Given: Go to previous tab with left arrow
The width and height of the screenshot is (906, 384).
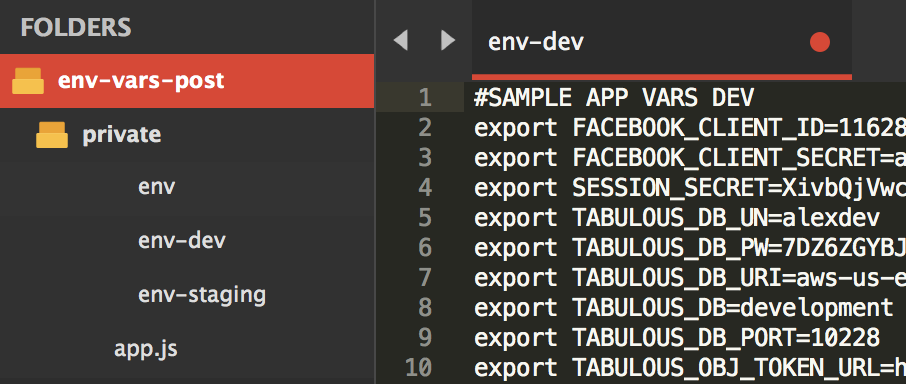Looking at the screenshot, I should pos(400,41).
